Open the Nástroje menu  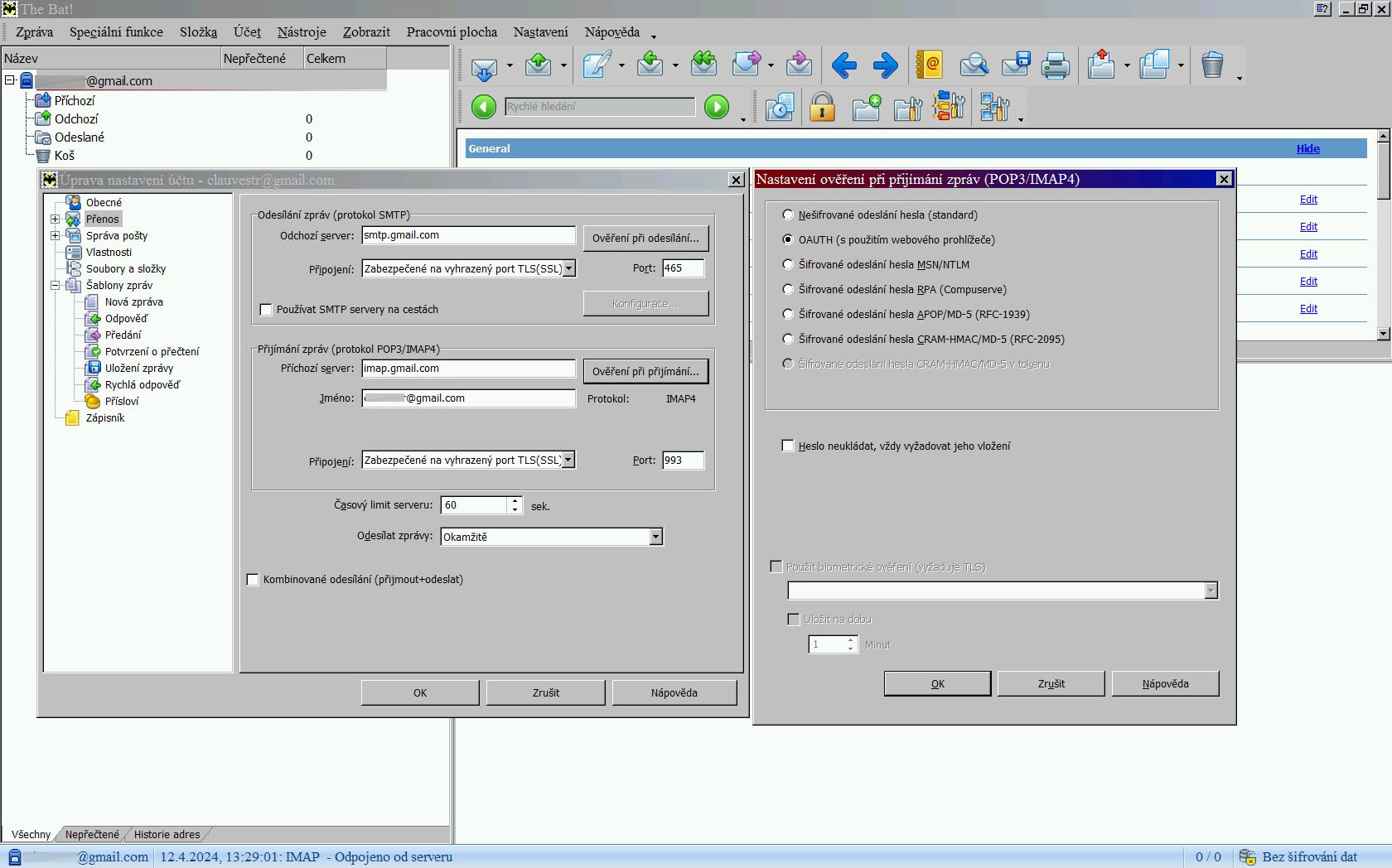click(x=301, y=32)
